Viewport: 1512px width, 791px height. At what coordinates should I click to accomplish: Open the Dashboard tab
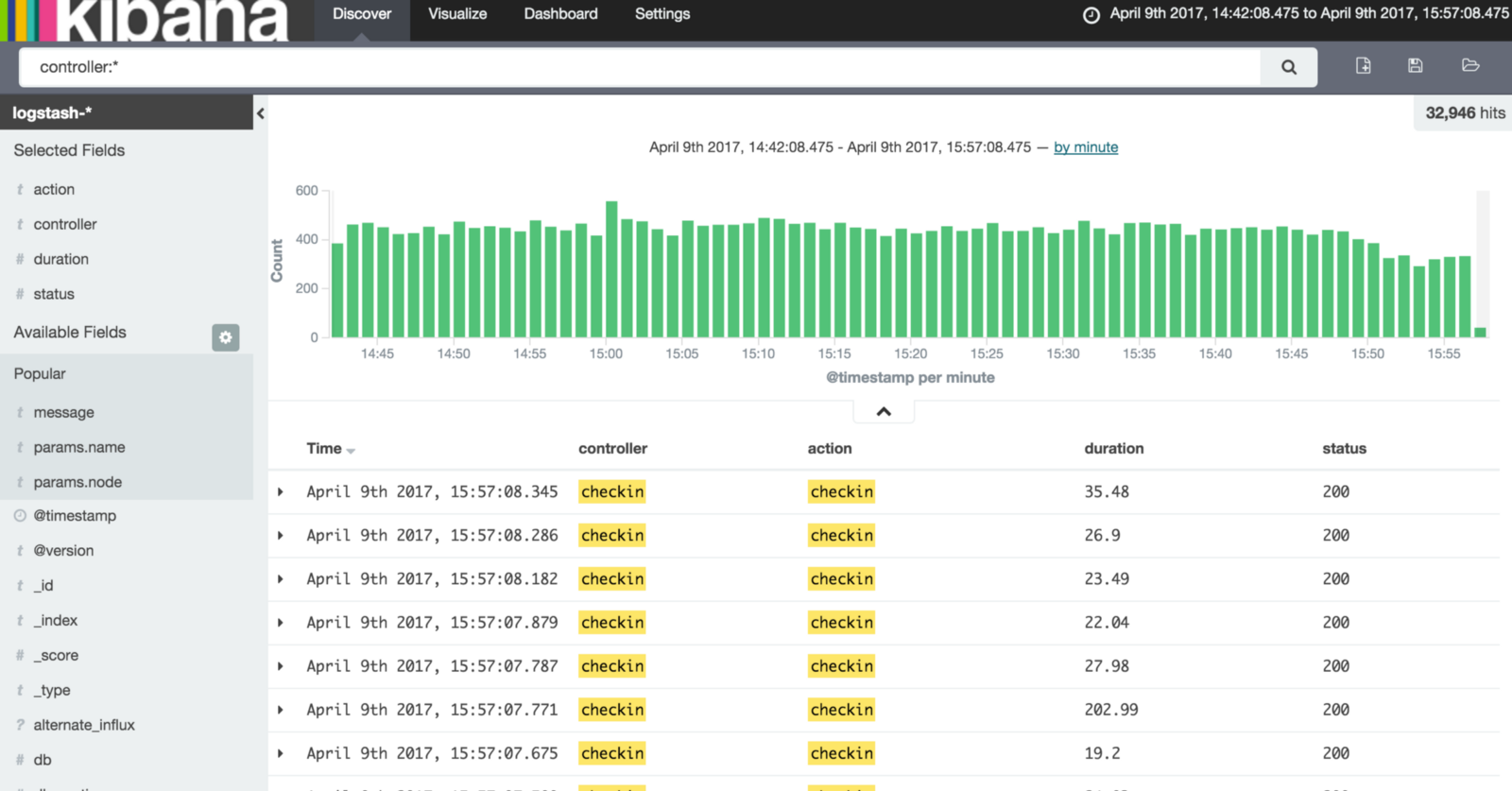point(560,14)
